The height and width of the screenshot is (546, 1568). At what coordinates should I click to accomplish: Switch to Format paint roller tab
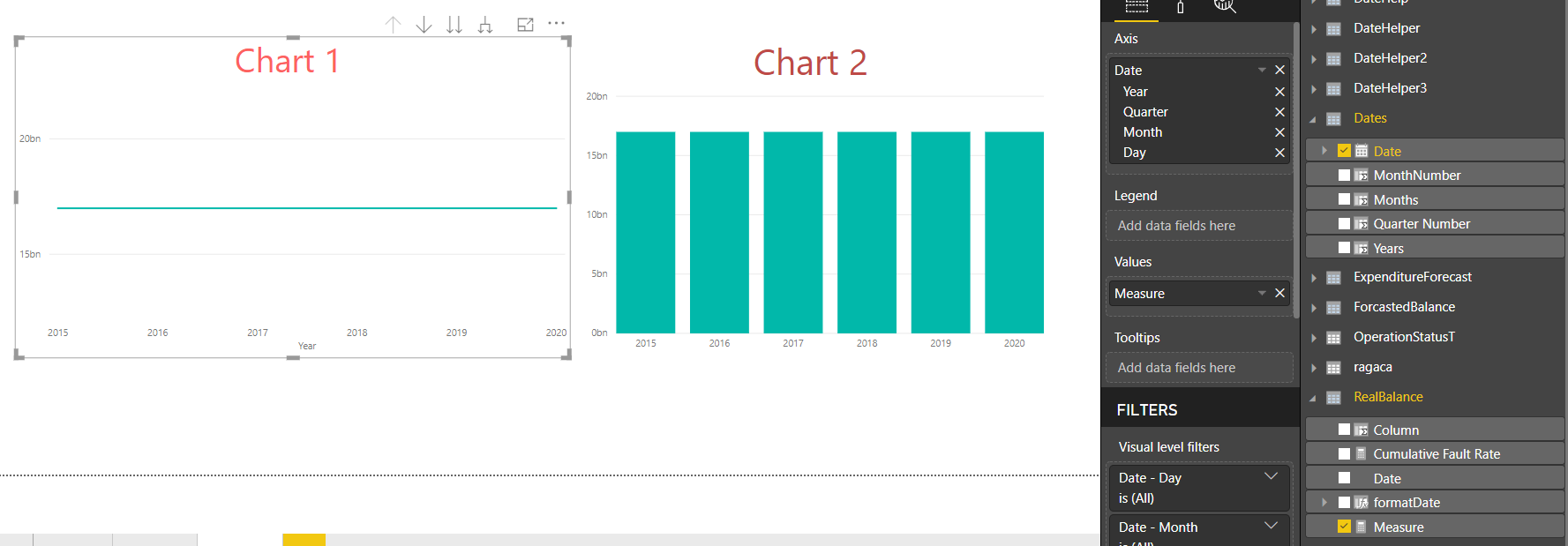pos(1180,7)
